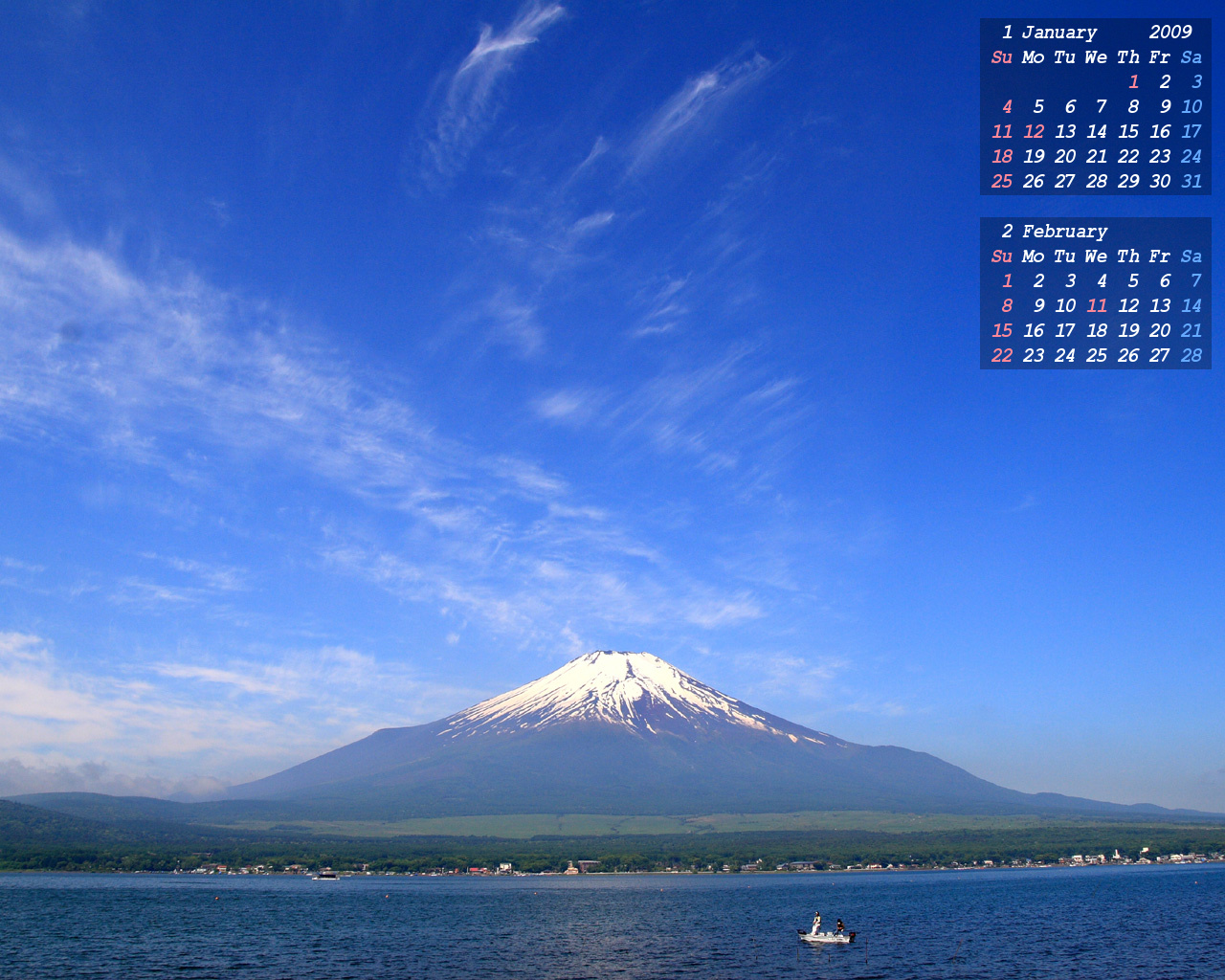Click the February Fr weekday header
Viewport: 1225px width, 980px height.
point(1160,256)
